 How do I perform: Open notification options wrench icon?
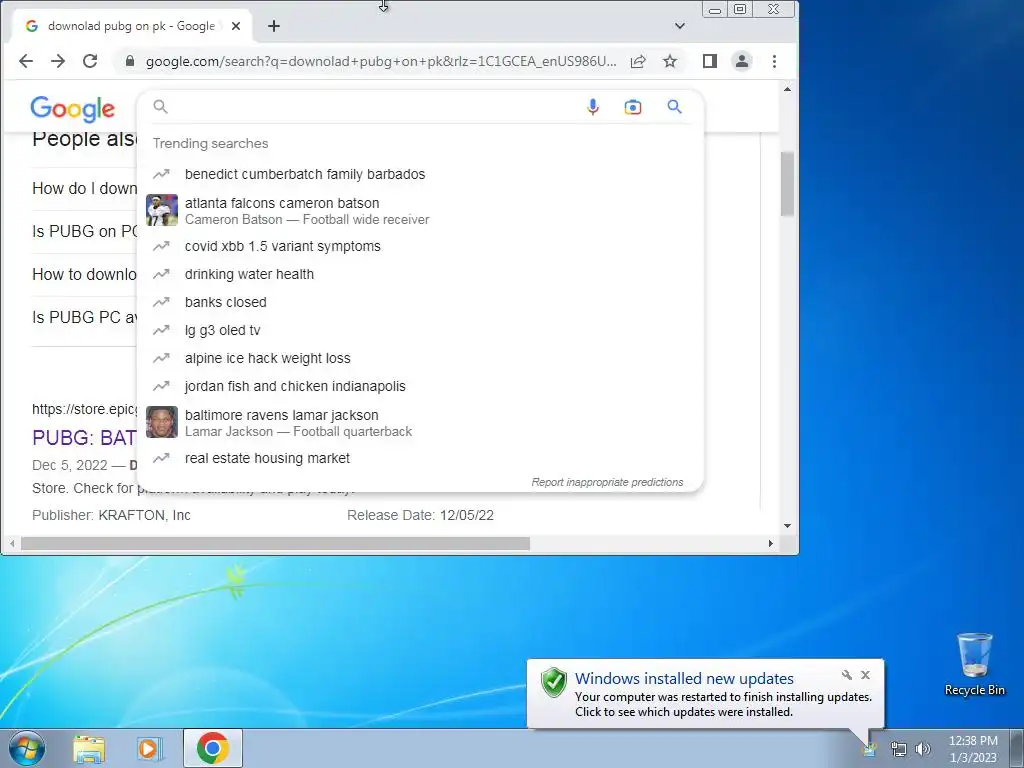pos(847,675)
